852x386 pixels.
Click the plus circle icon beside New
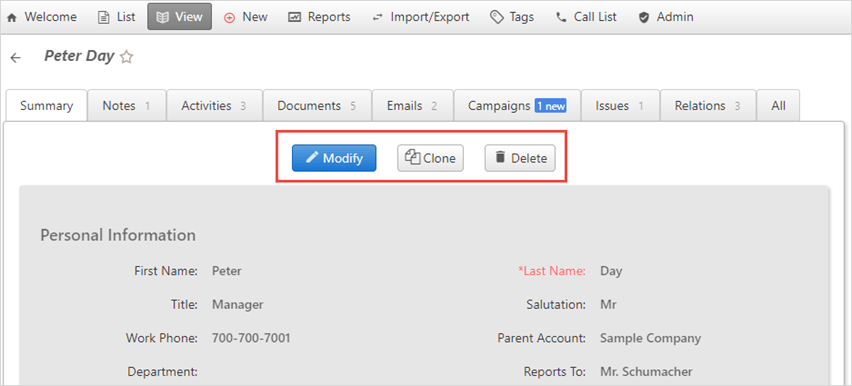(229, 17)
